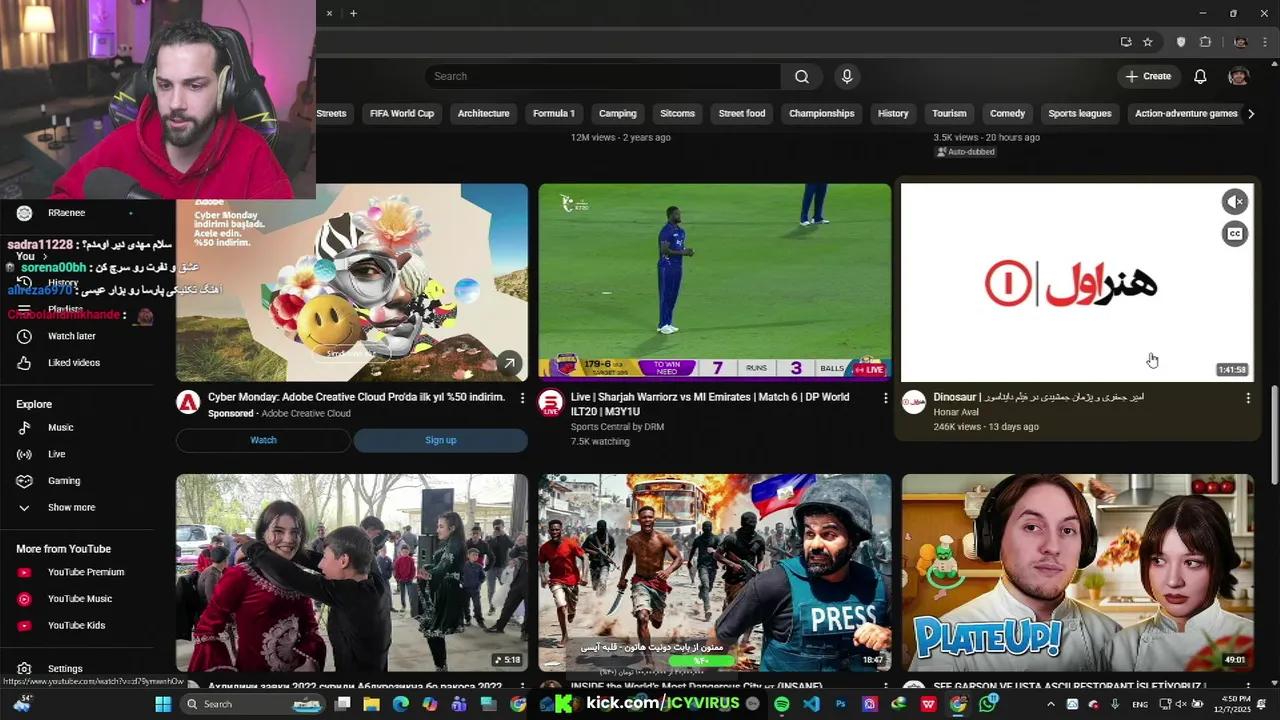Open options for Adobe Cyber Monday ad
1280x720 pixels.
(x=522, y=398)
